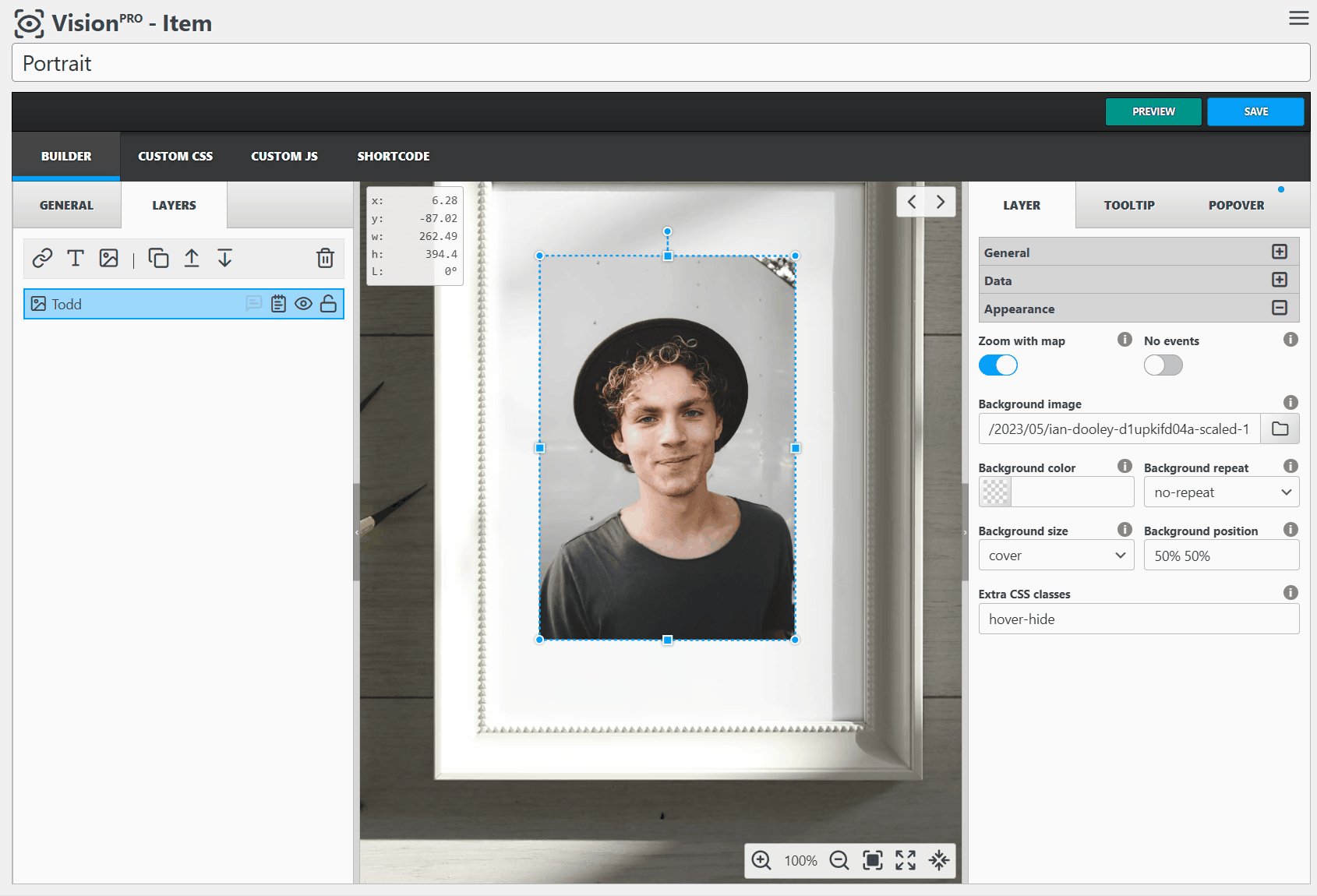Move layer up arrow icon
This screenshot has width=1317, height=896.
pos(192,258)
